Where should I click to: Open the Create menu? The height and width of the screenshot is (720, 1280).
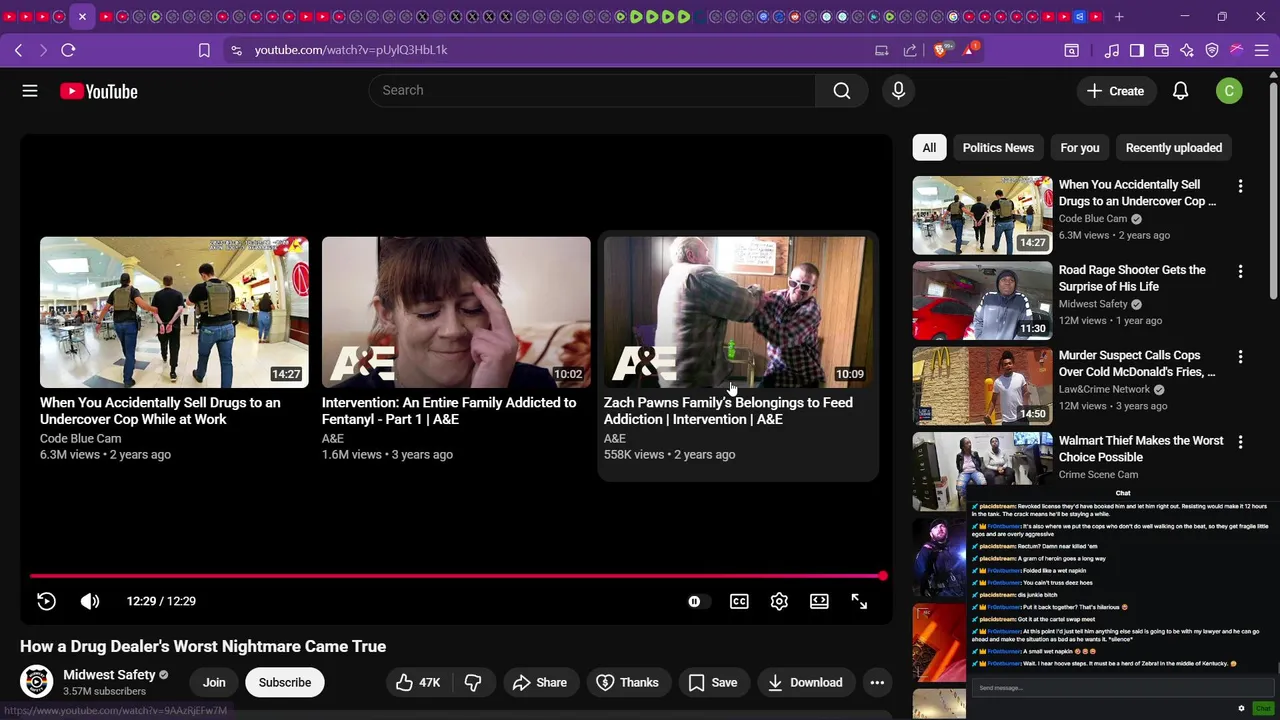[x=1116, y=91]
